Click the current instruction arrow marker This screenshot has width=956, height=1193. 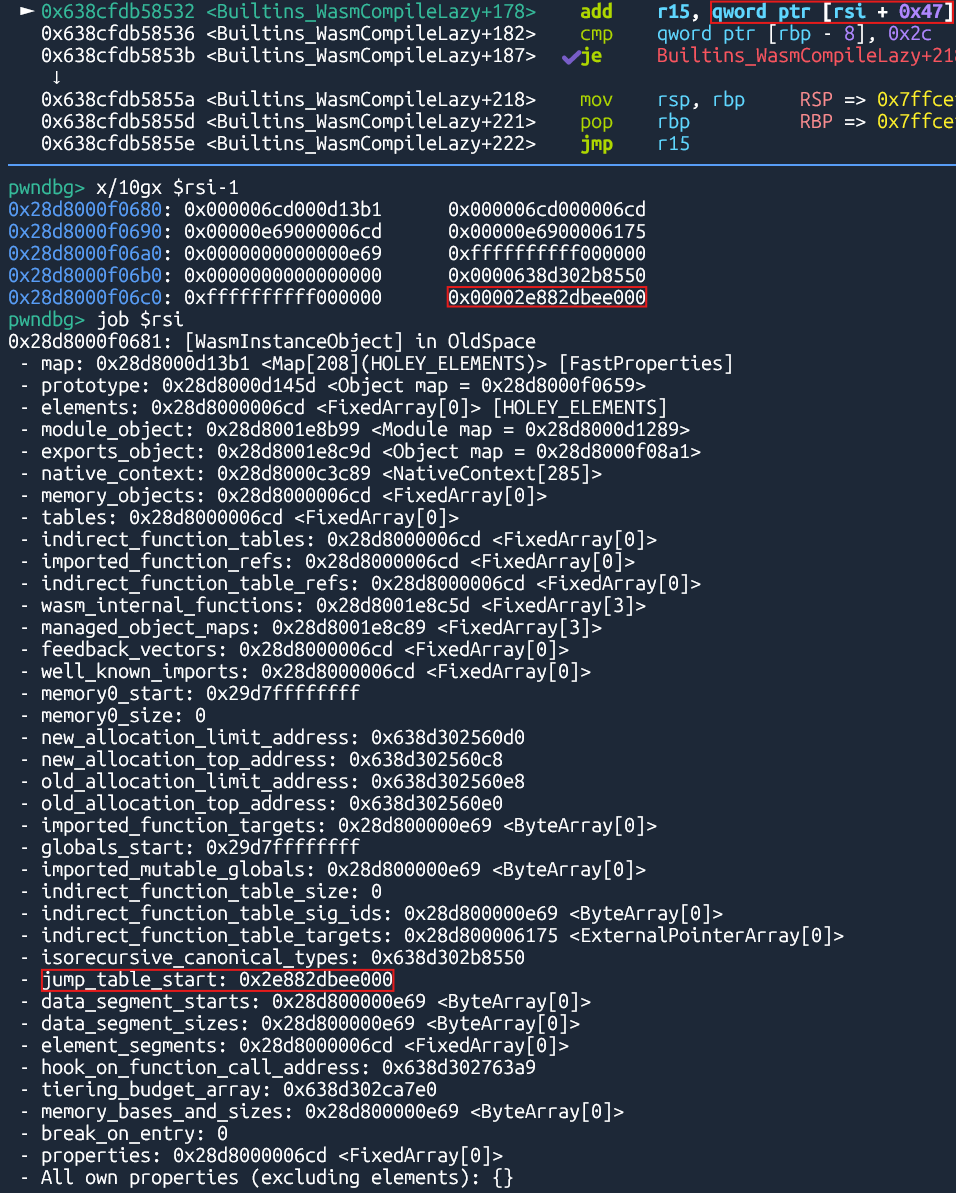click(x=26, y=12)
